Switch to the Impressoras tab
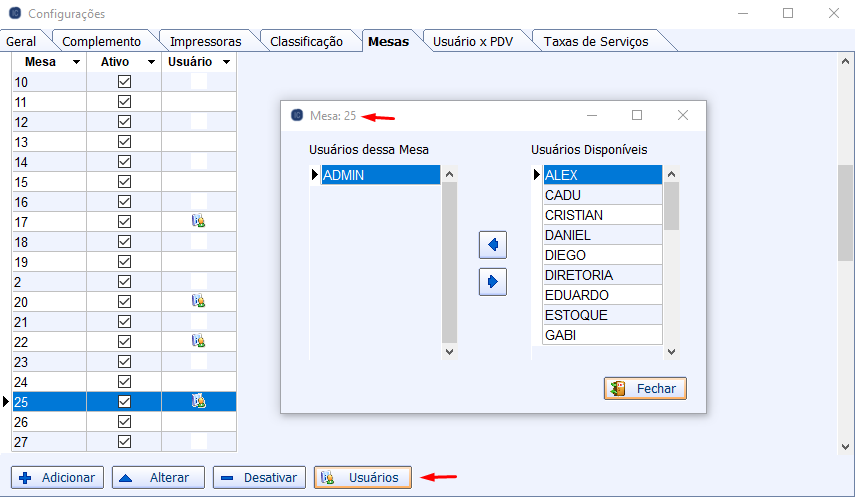The height and width of the screenshot is (497, 855). point(205,41)
